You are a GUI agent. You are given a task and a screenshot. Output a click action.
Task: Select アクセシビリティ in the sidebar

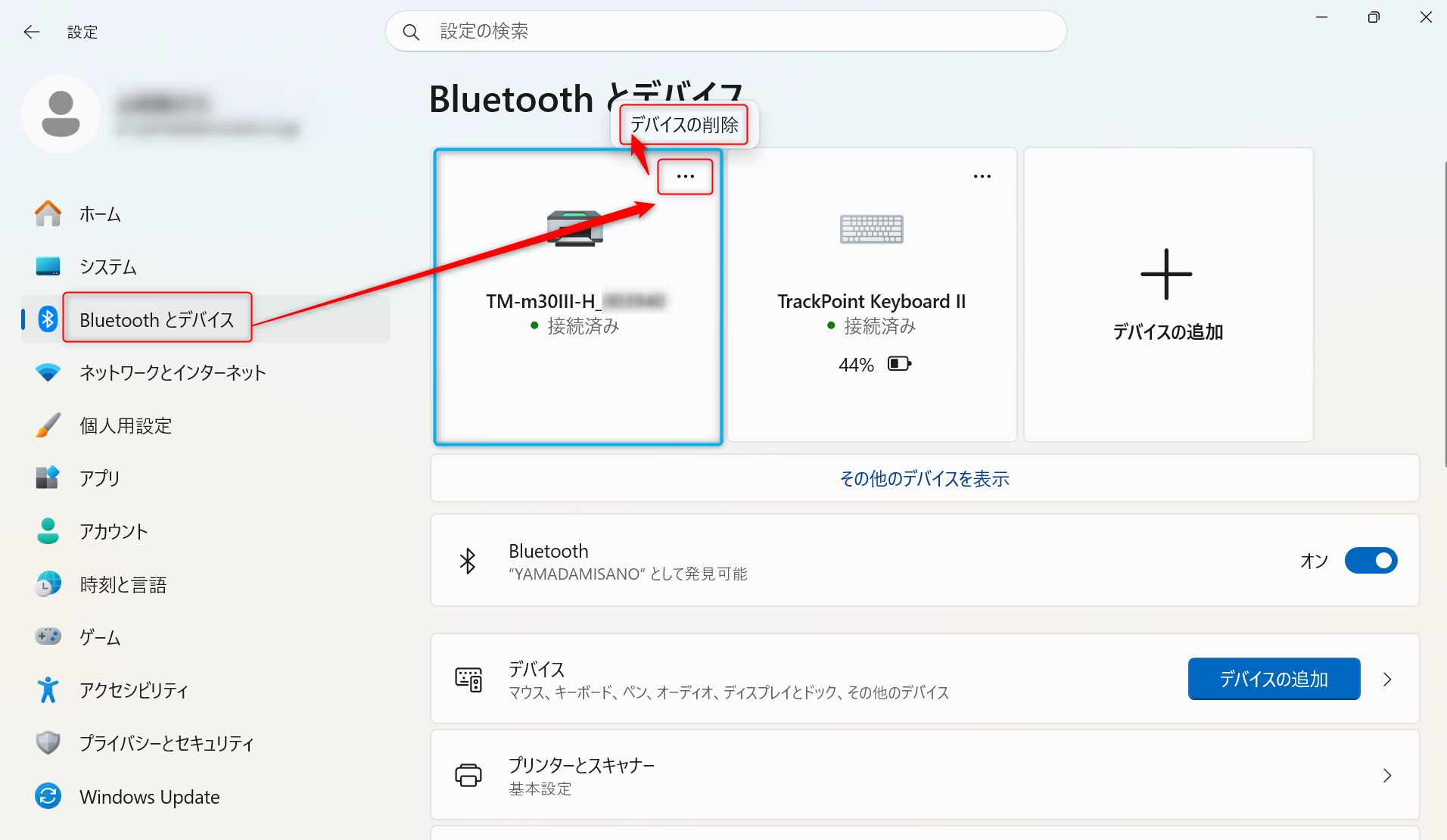click(206, 691)
